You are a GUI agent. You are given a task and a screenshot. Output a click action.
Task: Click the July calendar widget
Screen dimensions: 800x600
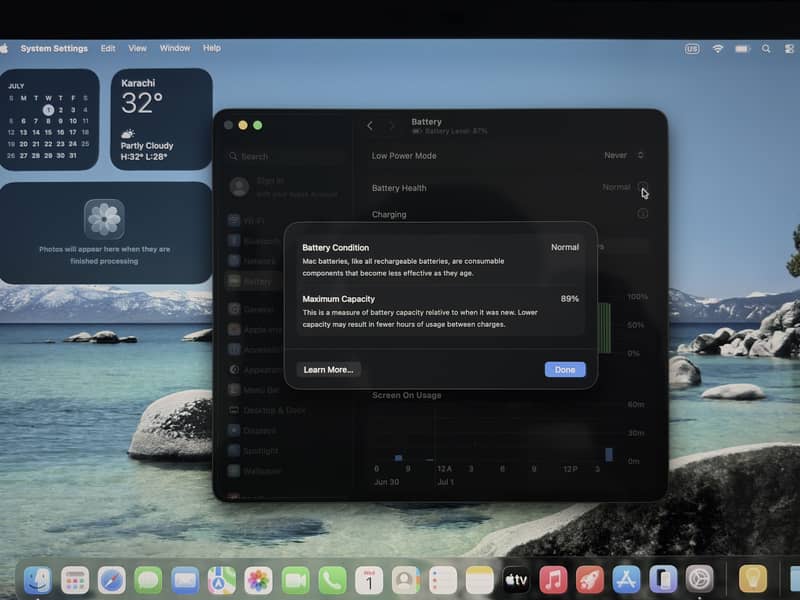coord(49,119)
